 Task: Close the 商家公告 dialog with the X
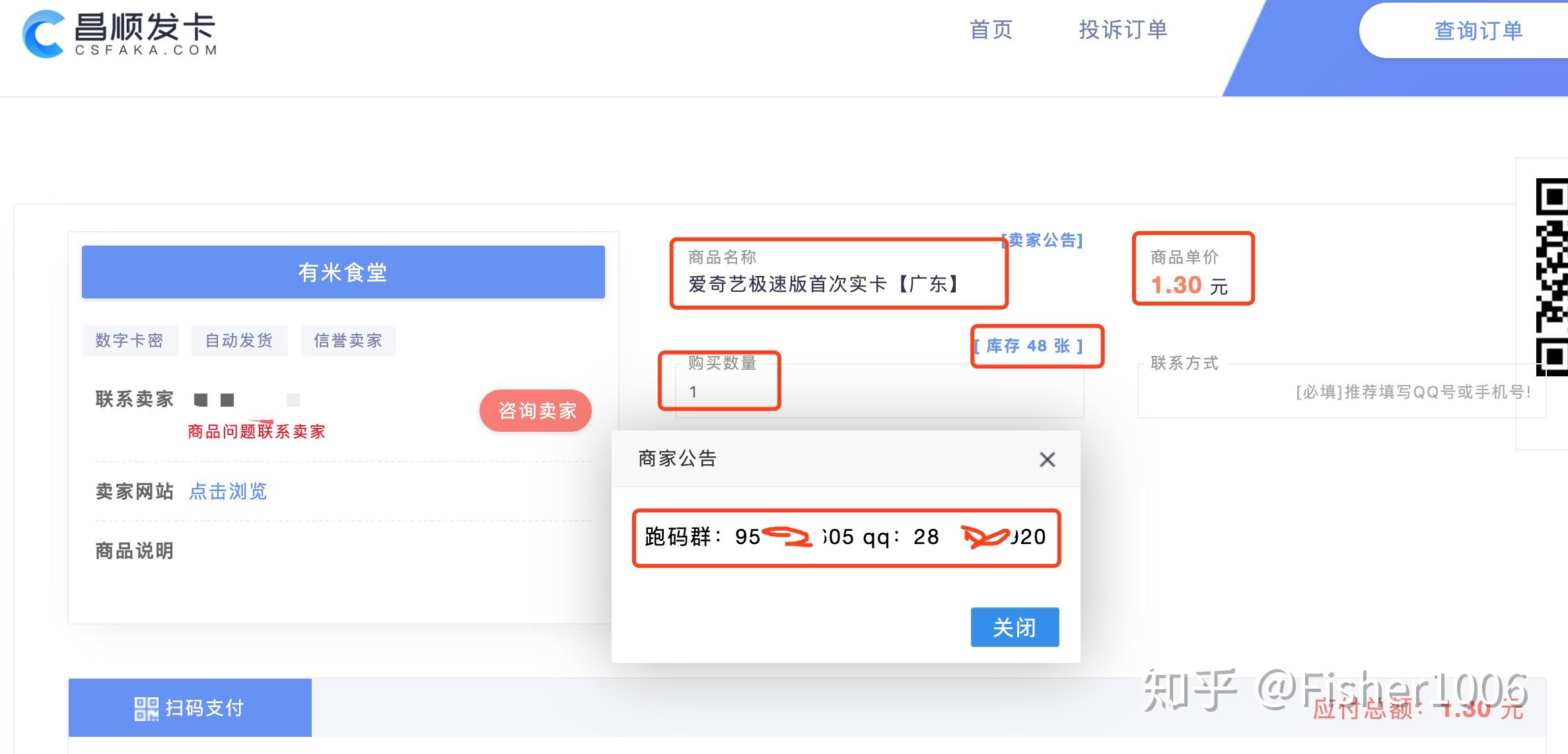point(1047,459)
